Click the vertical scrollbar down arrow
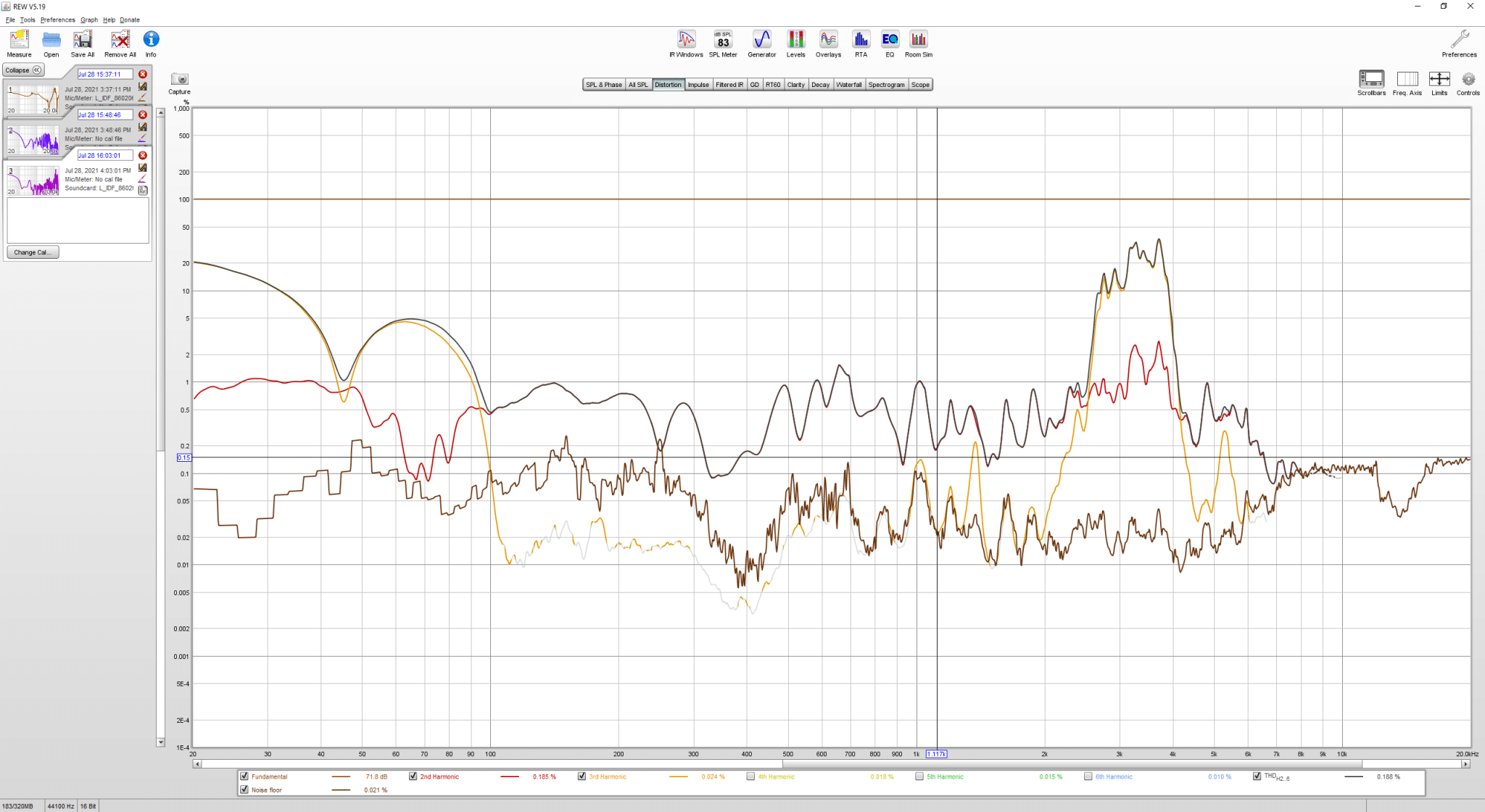 pos(161,742)
